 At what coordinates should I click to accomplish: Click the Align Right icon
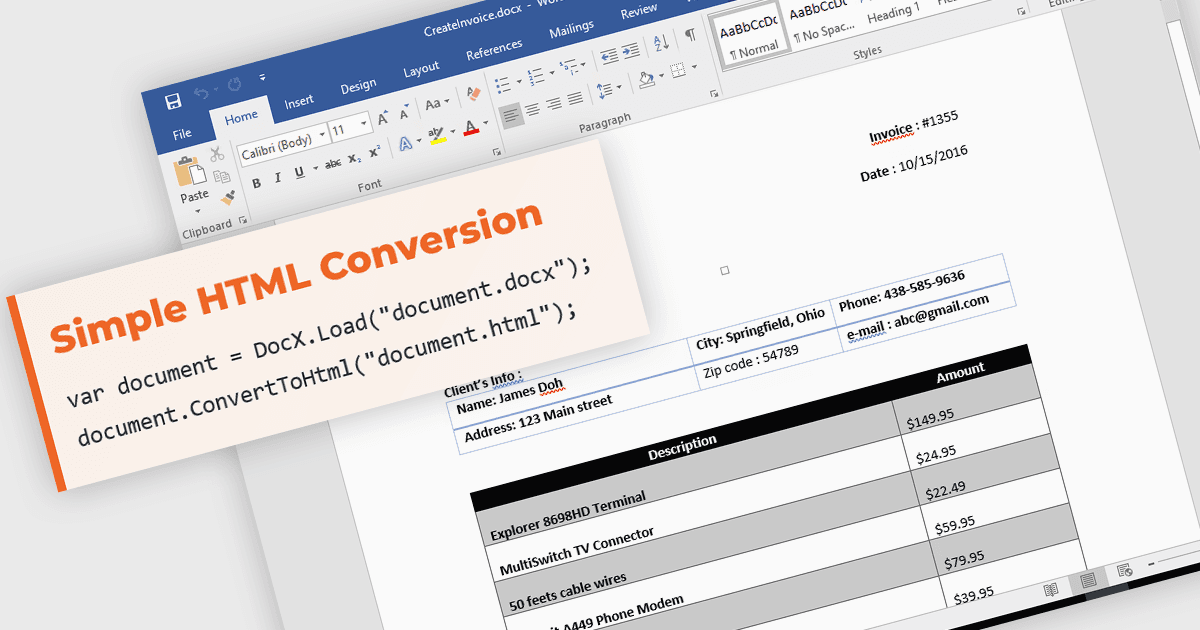(x=554, y=104)
